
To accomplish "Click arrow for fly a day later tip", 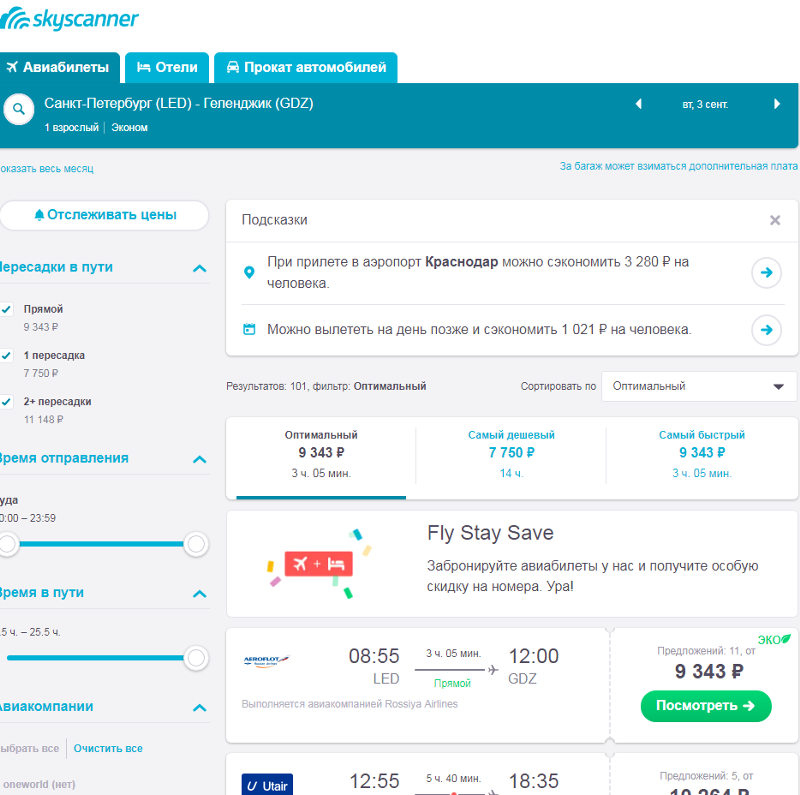I will point(766,330).
